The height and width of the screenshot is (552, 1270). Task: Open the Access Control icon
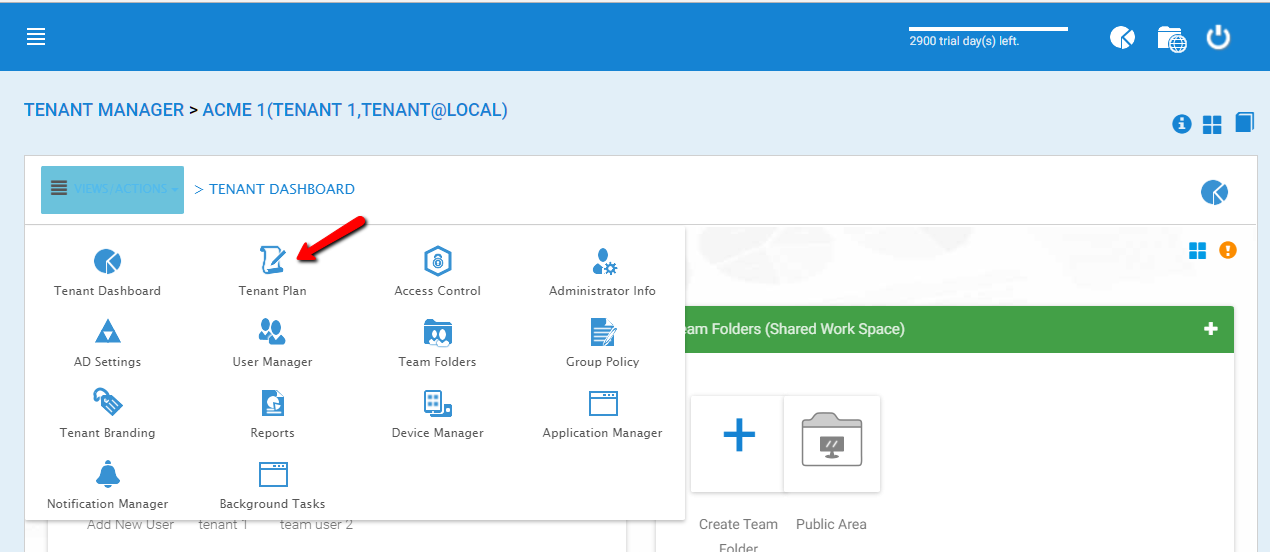click(437, 261)
